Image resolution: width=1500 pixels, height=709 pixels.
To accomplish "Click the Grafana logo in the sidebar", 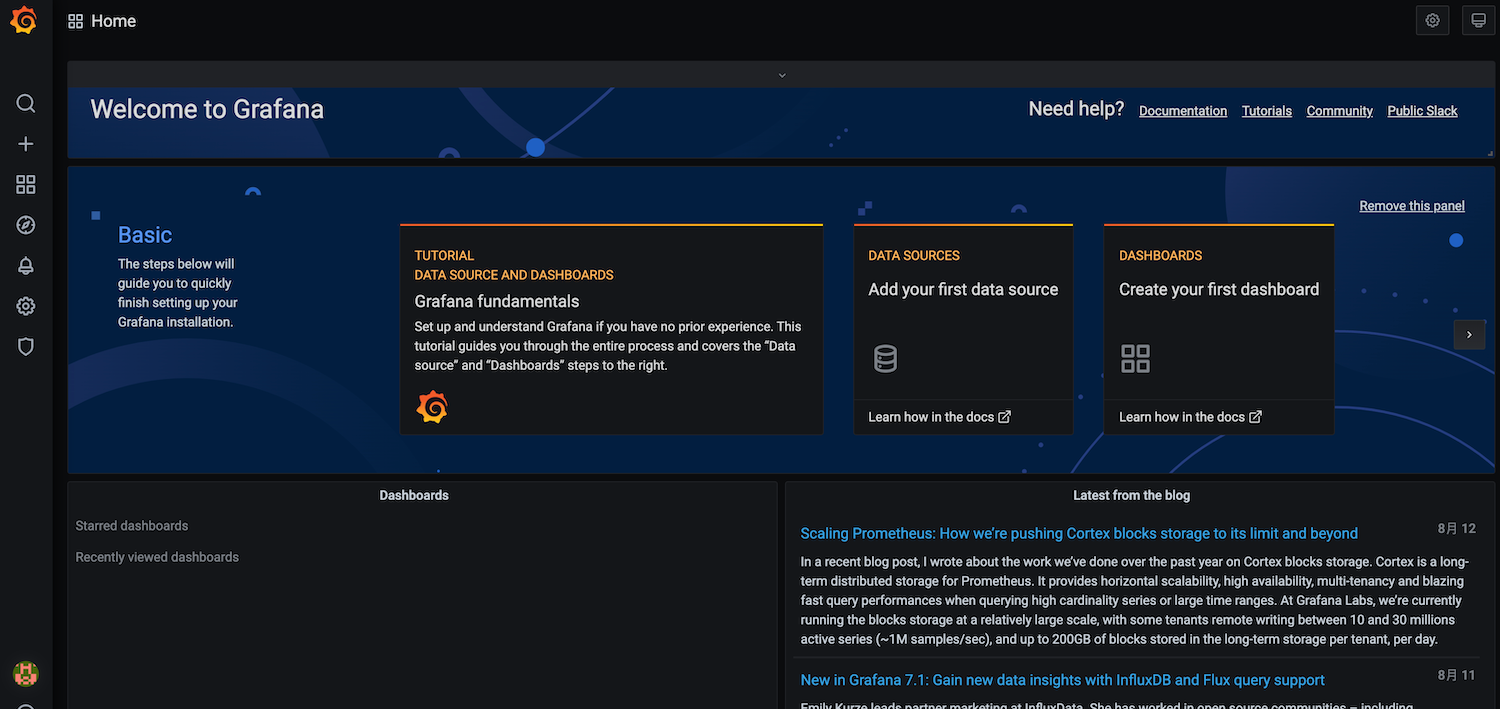I will (x=24, y=21).
